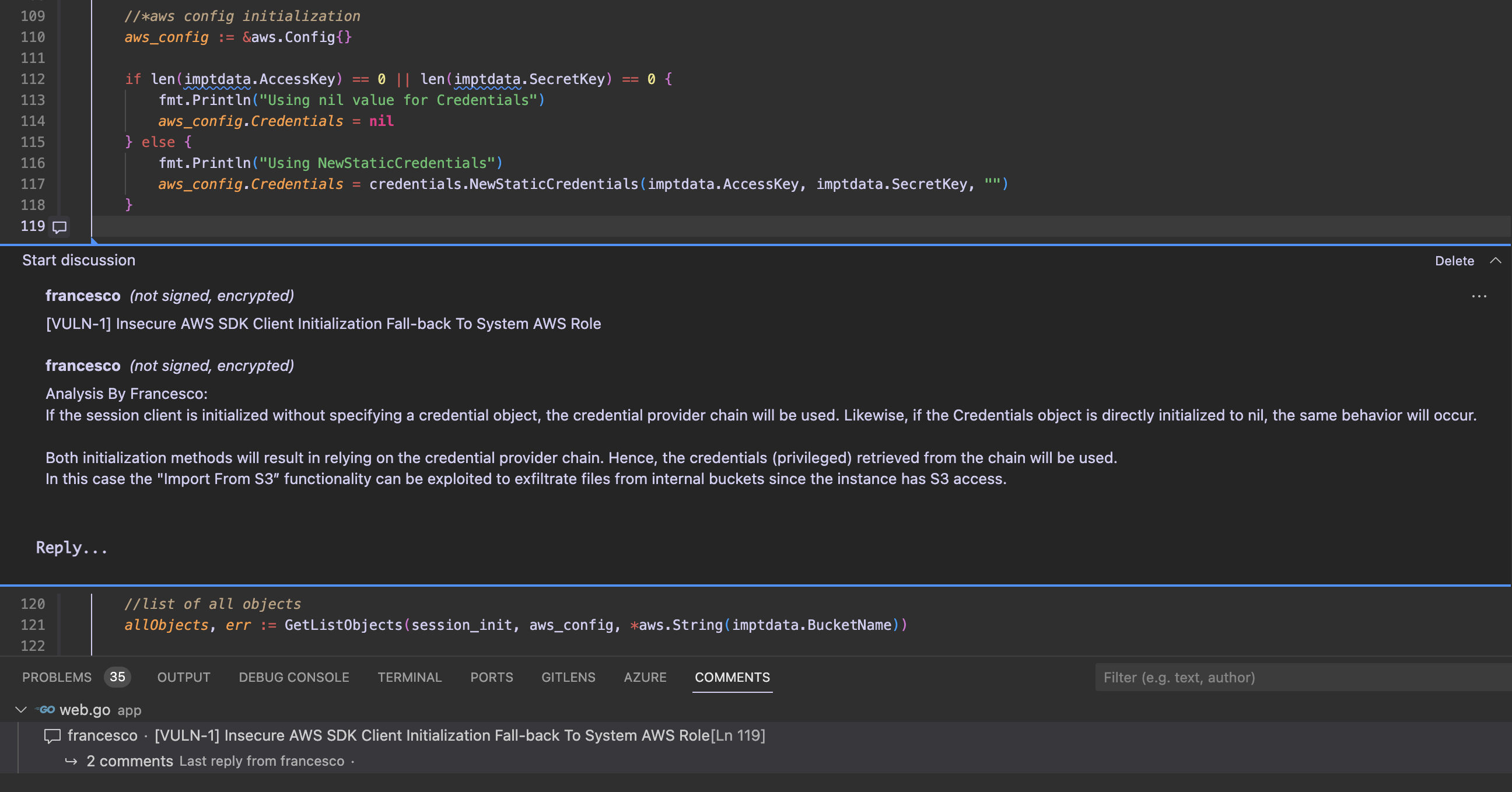The height and width of the screenshot is (792, 1512).
Task: Select the COMMENTS tab
Action: coord(732,677)
